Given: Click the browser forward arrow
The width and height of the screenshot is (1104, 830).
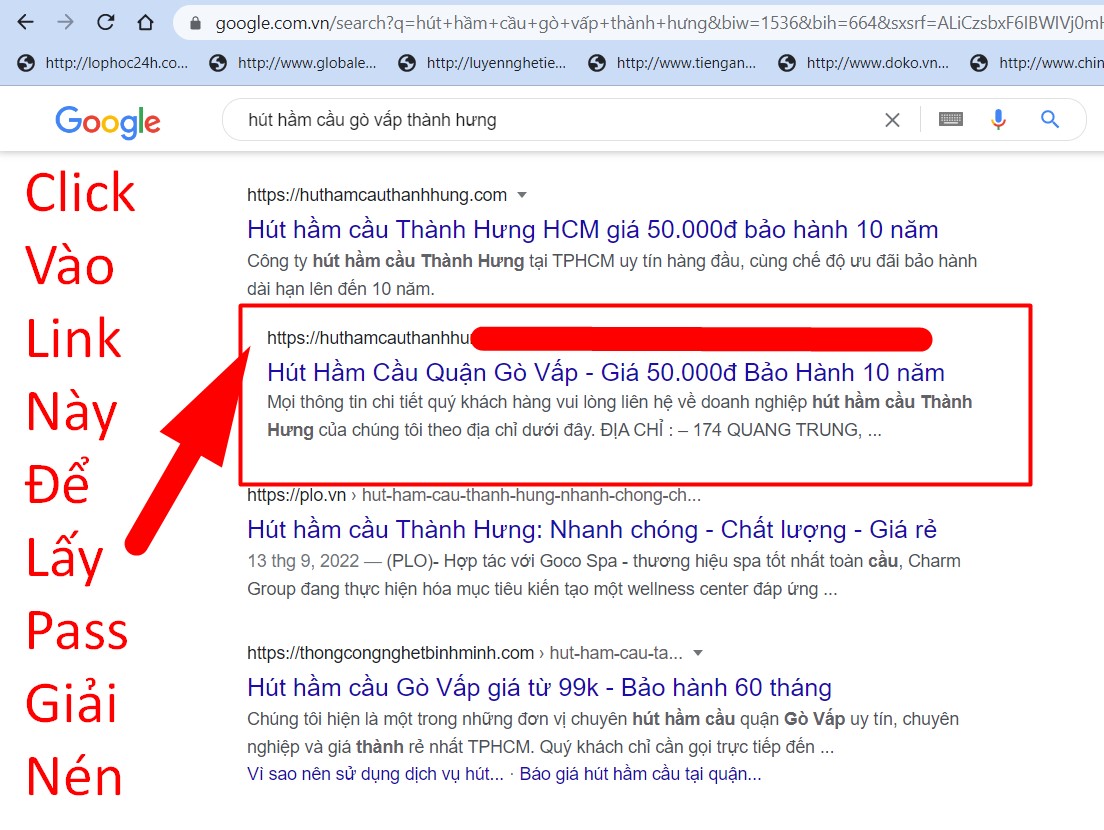Looking at the screenshot, I should (x=65, y=23).
